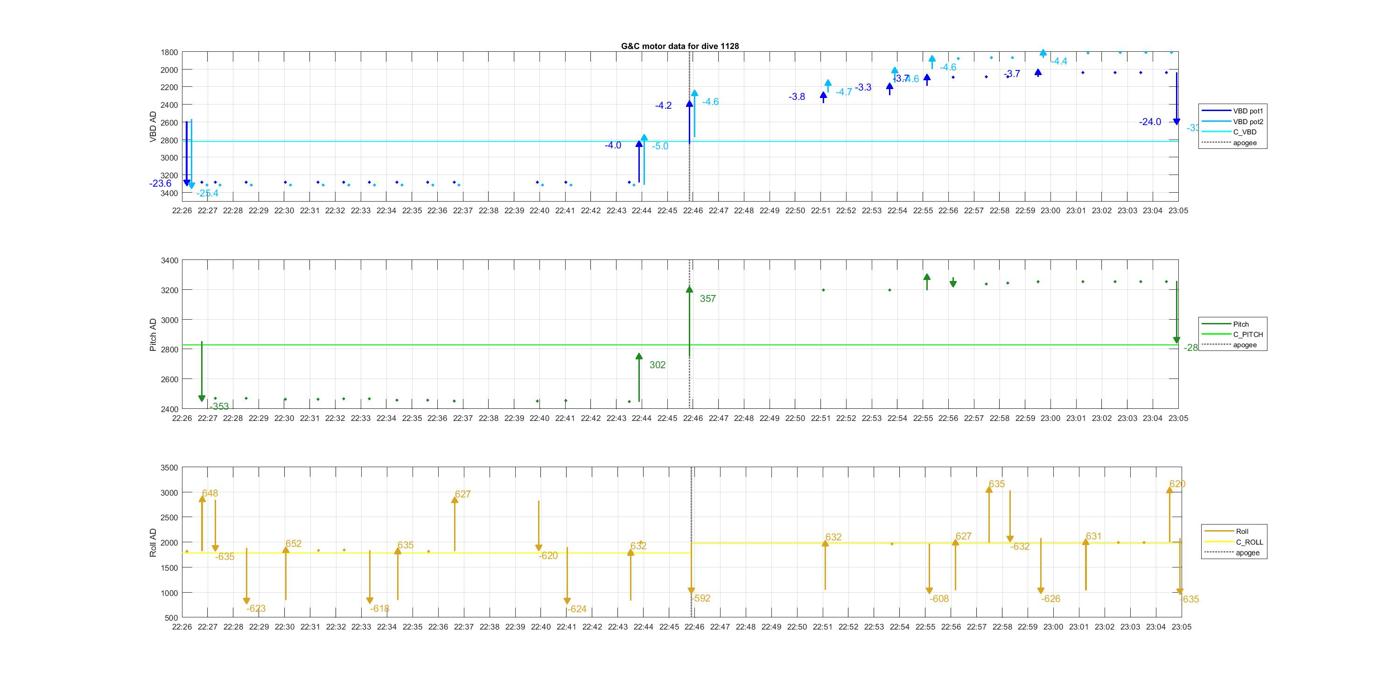Image resolution: width=1400 pixels, height=693 pixels.
Task: Click the '-3.3' VBD data label
Action: 863,88
